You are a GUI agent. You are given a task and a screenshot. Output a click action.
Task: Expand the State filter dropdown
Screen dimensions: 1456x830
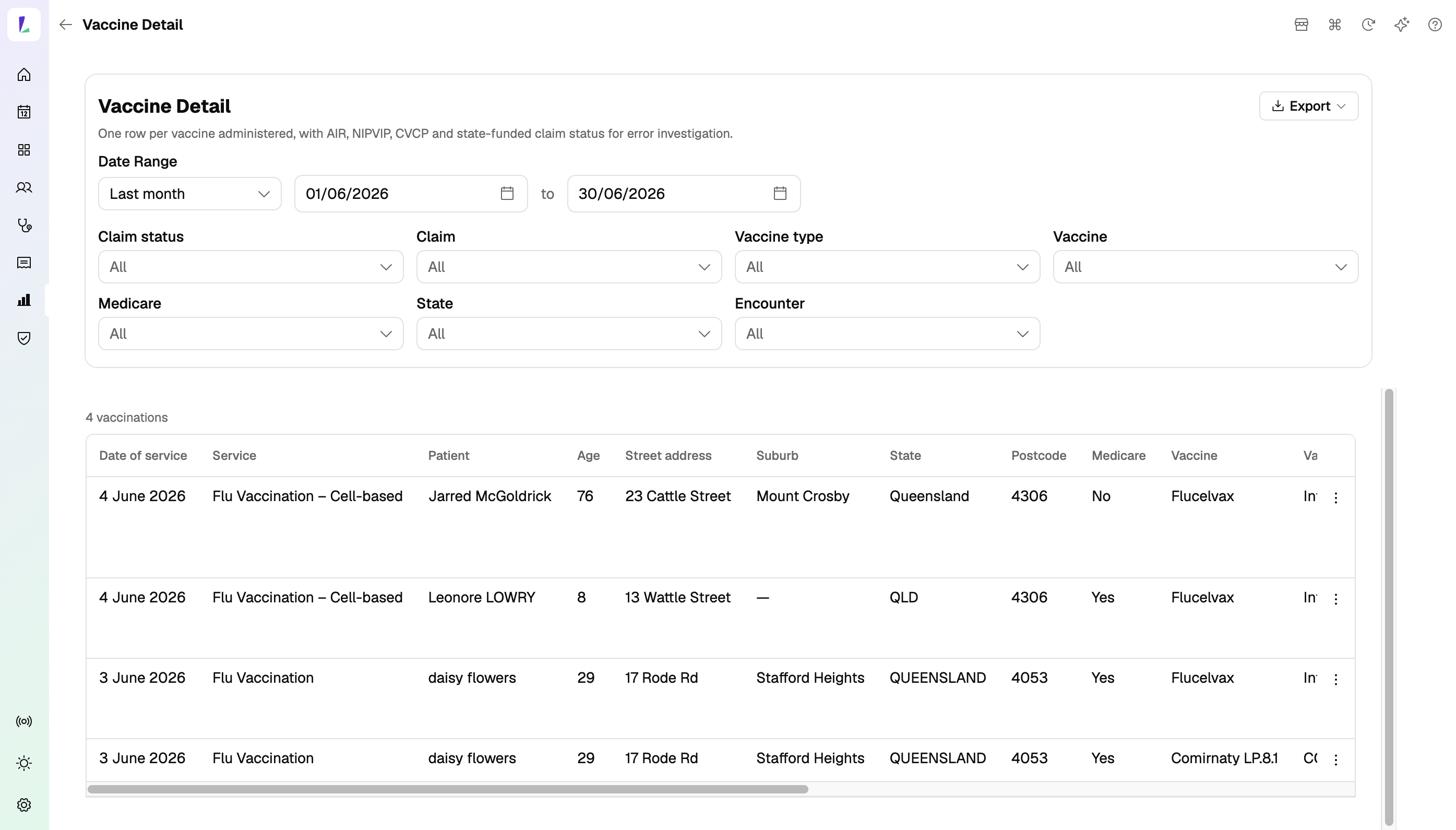[x=569, y=334]
